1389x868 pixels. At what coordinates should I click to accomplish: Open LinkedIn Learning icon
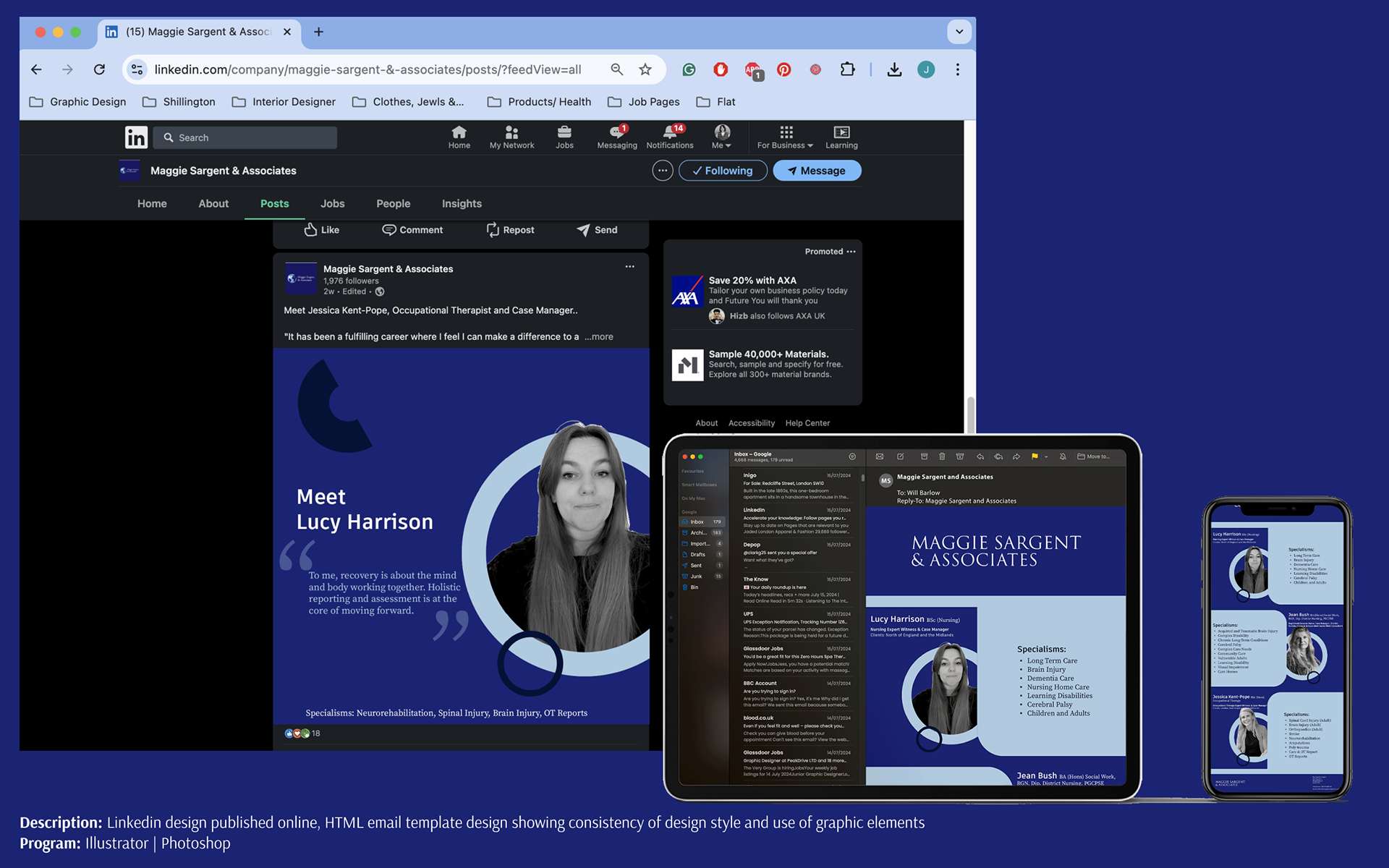pos(841,137)
